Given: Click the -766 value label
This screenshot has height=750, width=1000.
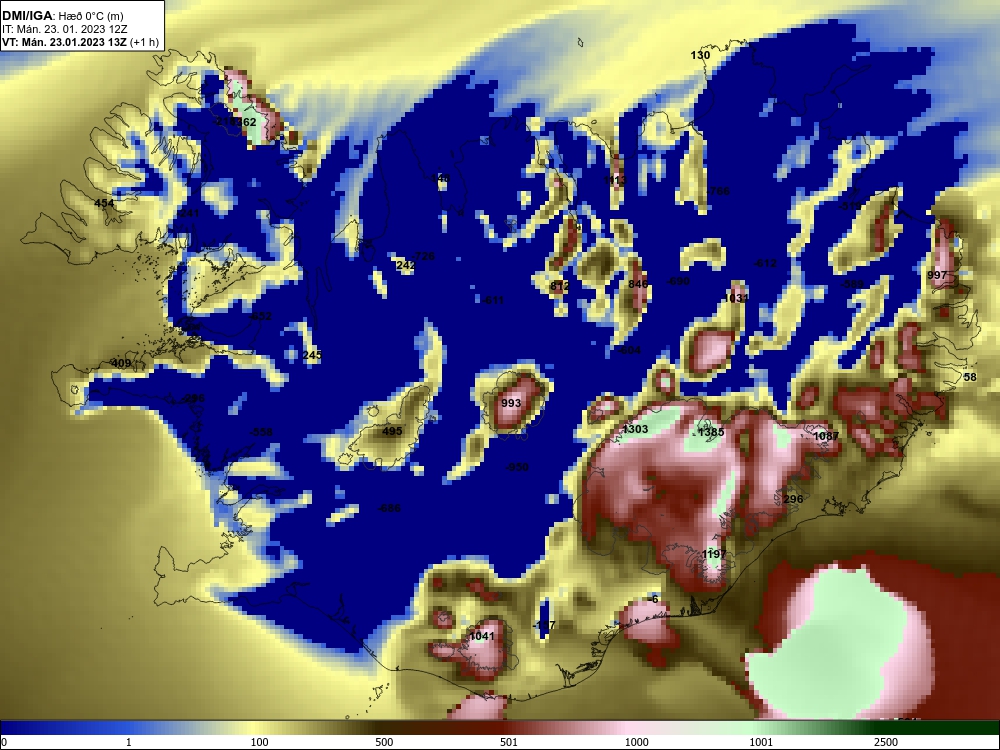Looking at the screenshot, I should click(718, 191).
